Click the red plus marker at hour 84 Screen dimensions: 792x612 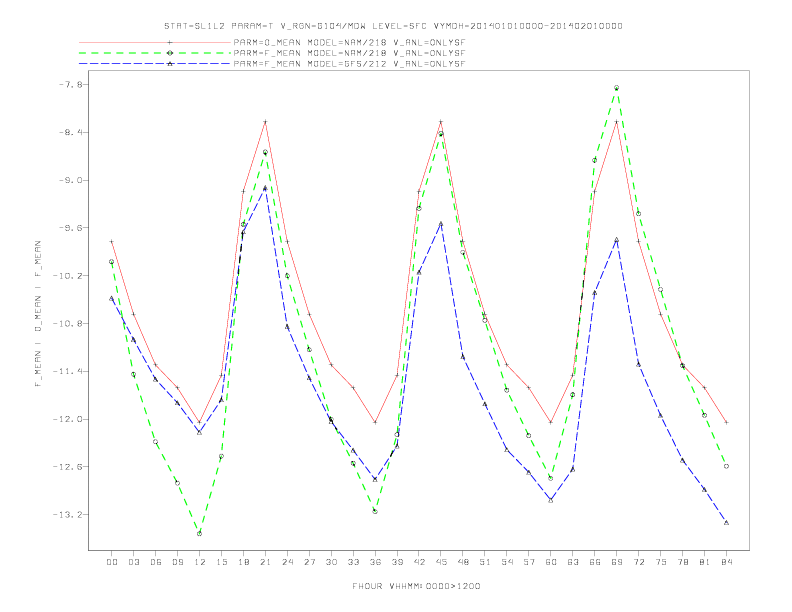pos(726,422)
